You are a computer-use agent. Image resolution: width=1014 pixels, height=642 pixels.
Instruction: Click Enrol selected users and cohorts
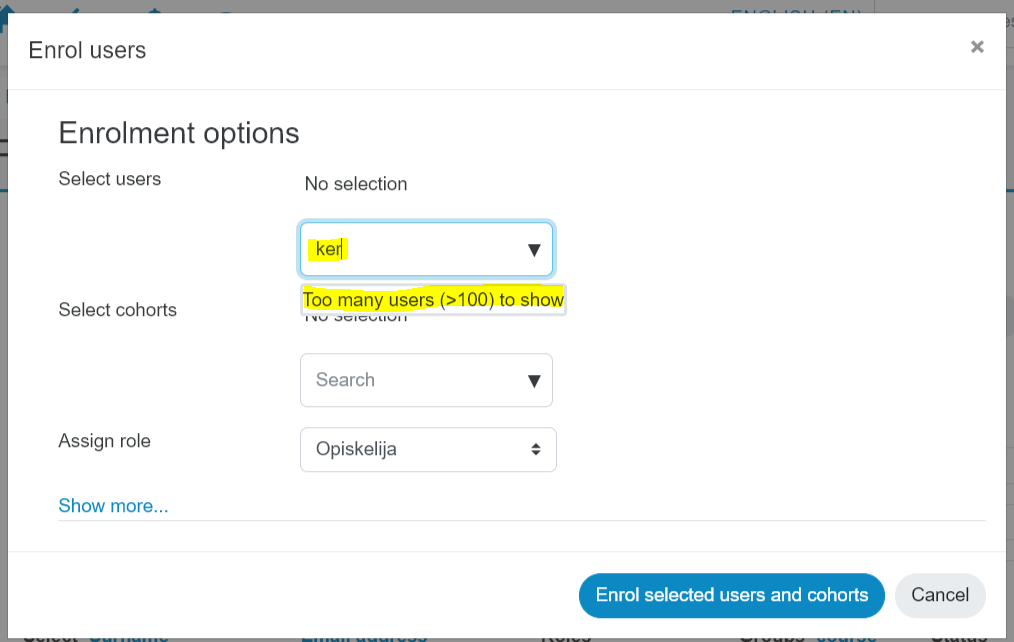pyautogui.click(x=731, y=595)
